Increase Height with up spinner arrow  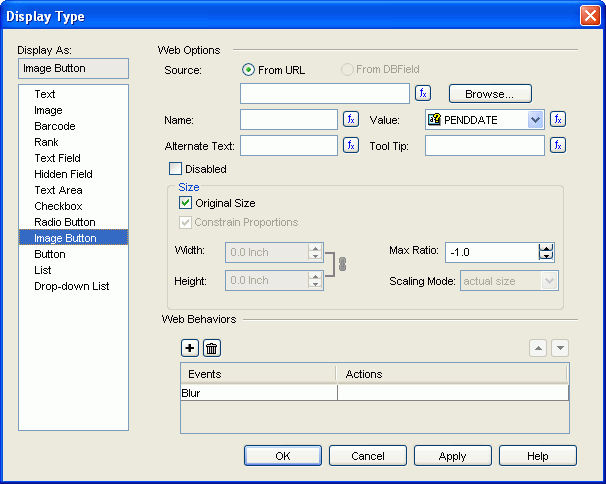pos(315,276)
